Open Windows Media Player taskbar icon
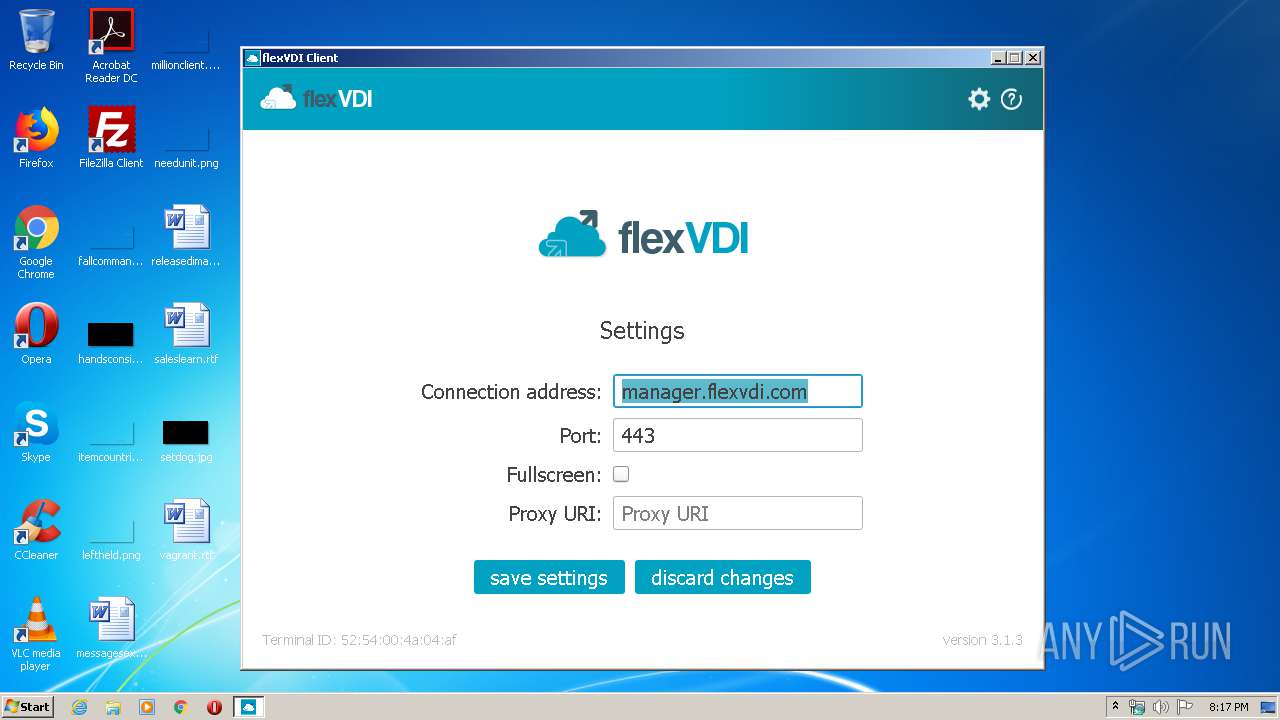 click(x=147, y=707)
